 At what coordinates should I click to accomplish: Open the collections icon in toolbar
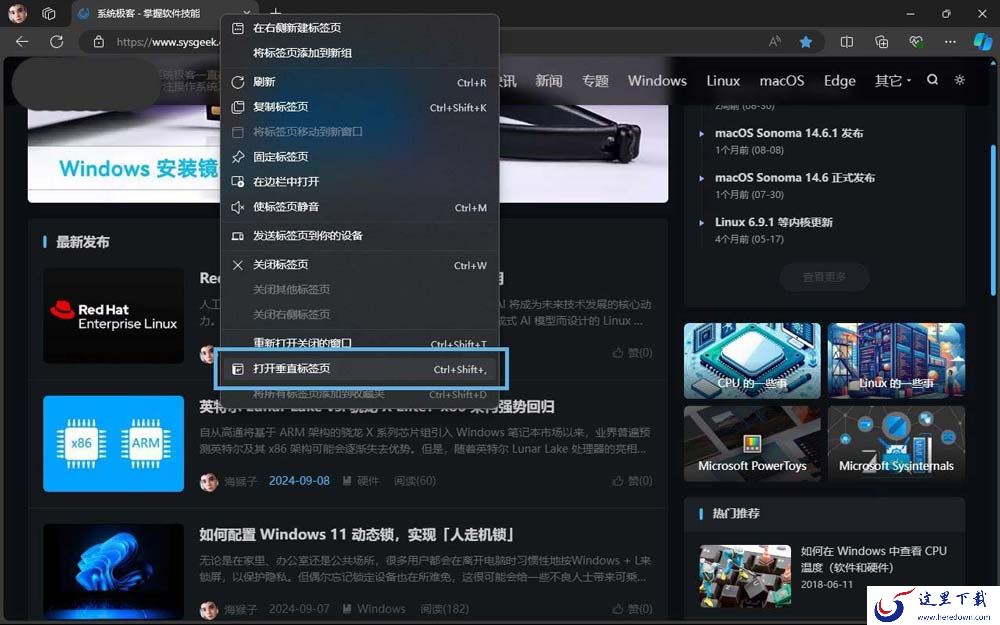[881, 42]
